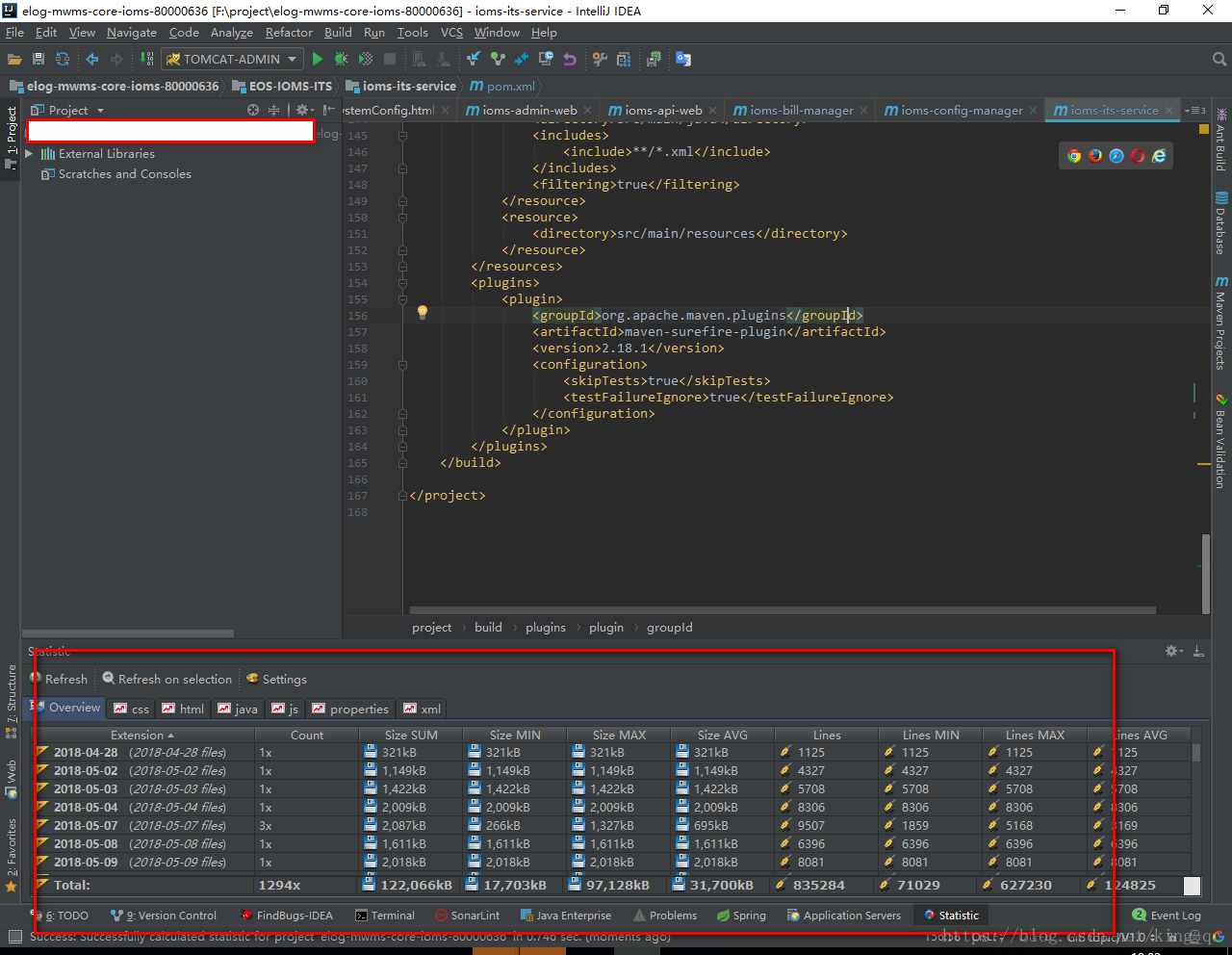Run the TOMCAT-ADMIN configuration
1232x955 pixels.
pyautogui.click(x=318, y=59)
